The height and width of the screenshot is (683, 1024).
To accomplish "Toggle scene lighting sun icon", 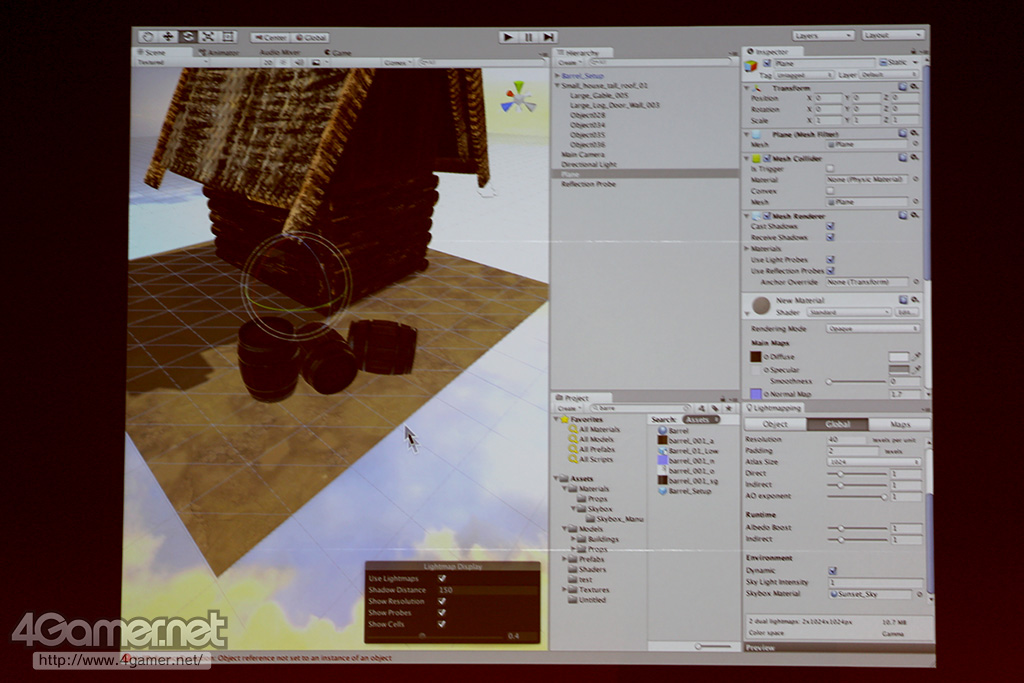I will (283, 63).
